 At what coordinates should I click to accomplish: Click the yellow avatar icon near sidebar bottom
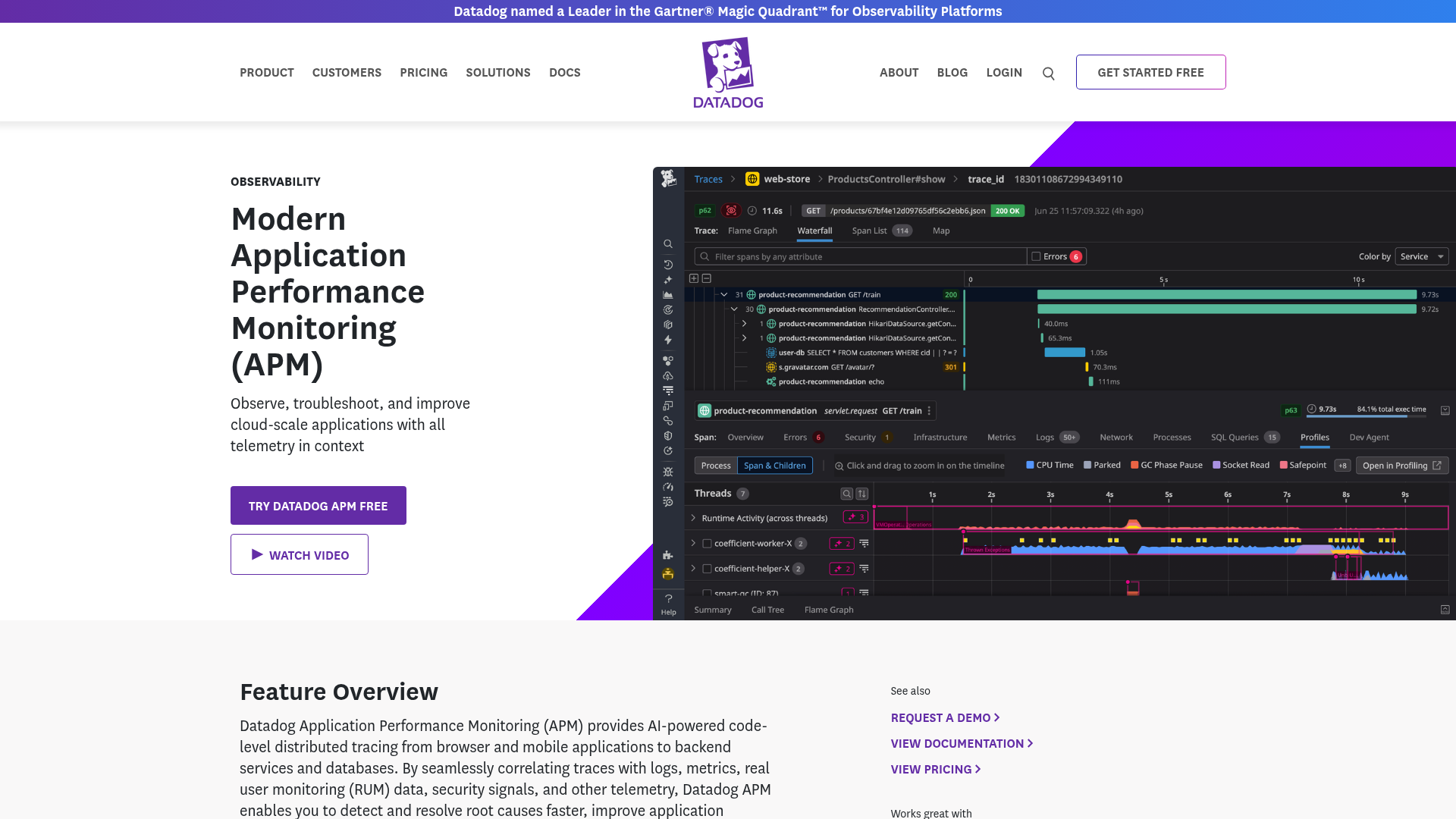668,574
